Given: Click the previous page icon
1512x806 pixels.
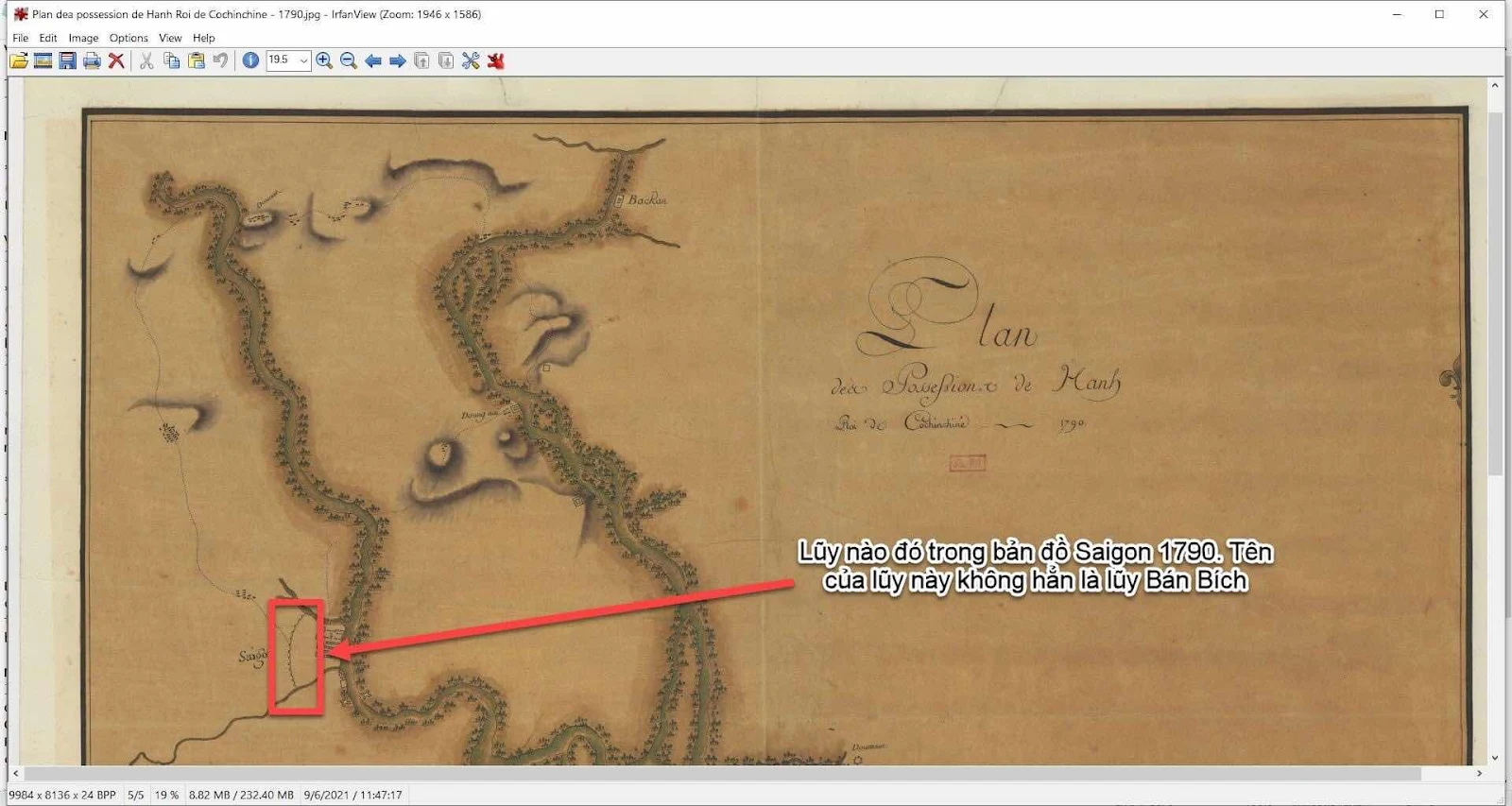Looking at the screenshot, I should tap(422, 60).
